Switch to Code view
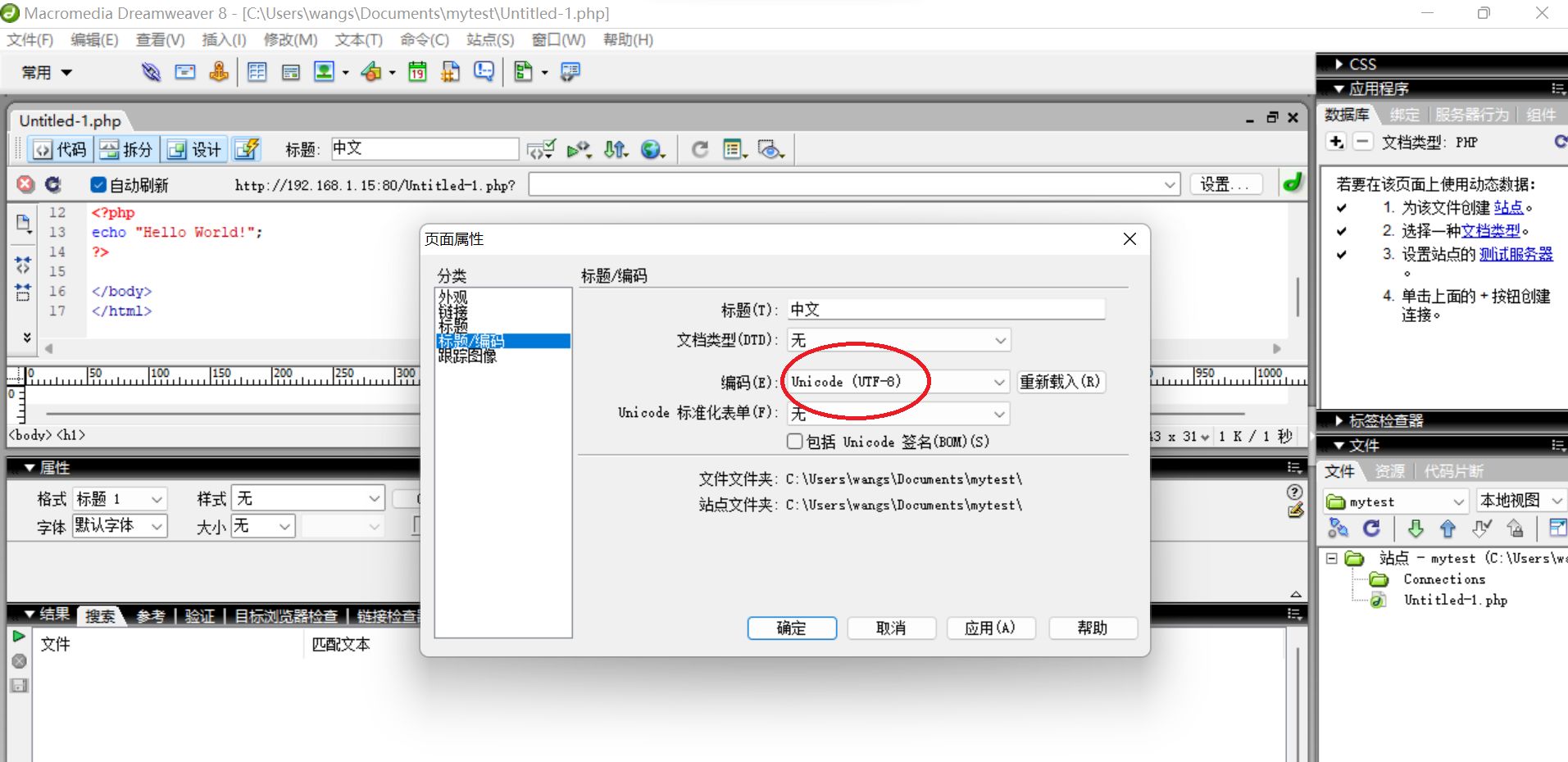The height and width of the screenshot is (762, 1568). point(60,149)
